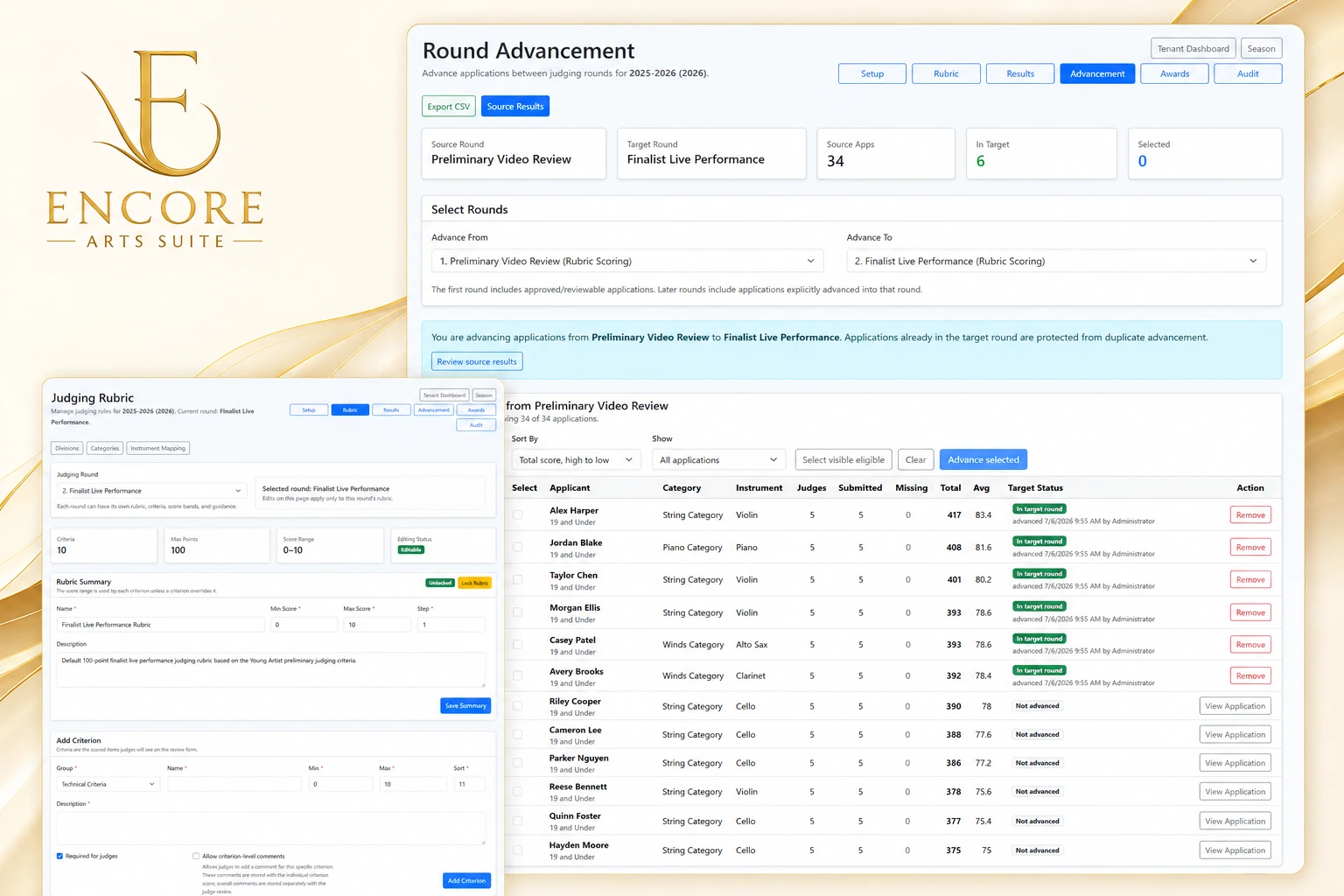Image resolution: width=1344 pixels, height=896 pixels.
Task: Tick the checkbox in Parker Nguyen's row
Action: click(517, 763)
